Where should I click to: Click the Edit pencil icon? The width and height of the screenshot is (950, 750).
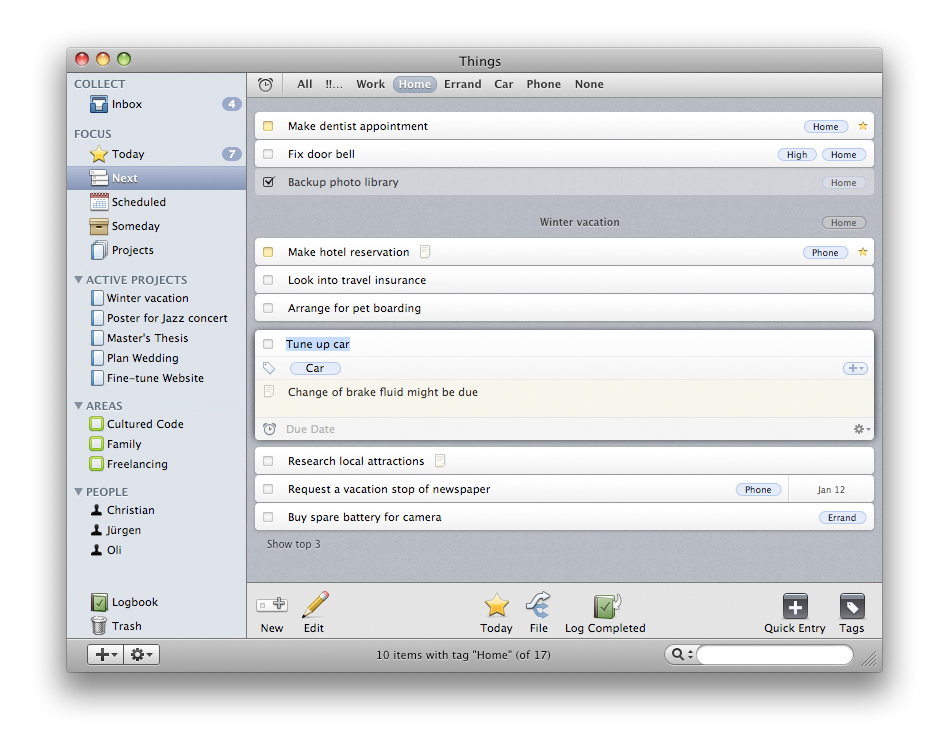pyautogui.click(x=315, y=605)
